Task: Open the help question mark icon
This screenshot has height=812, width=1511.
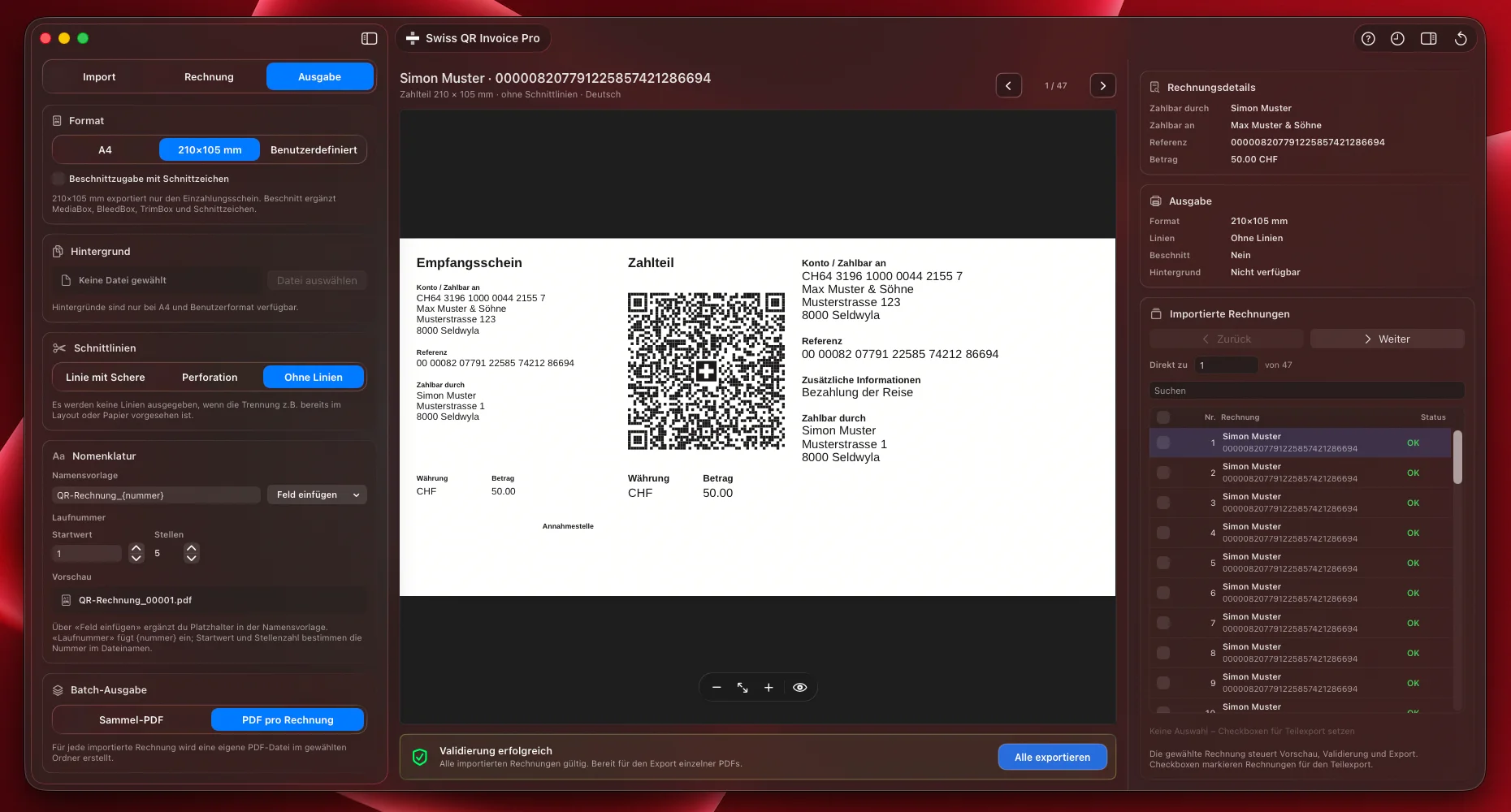Action: (x=1368, y=38)
